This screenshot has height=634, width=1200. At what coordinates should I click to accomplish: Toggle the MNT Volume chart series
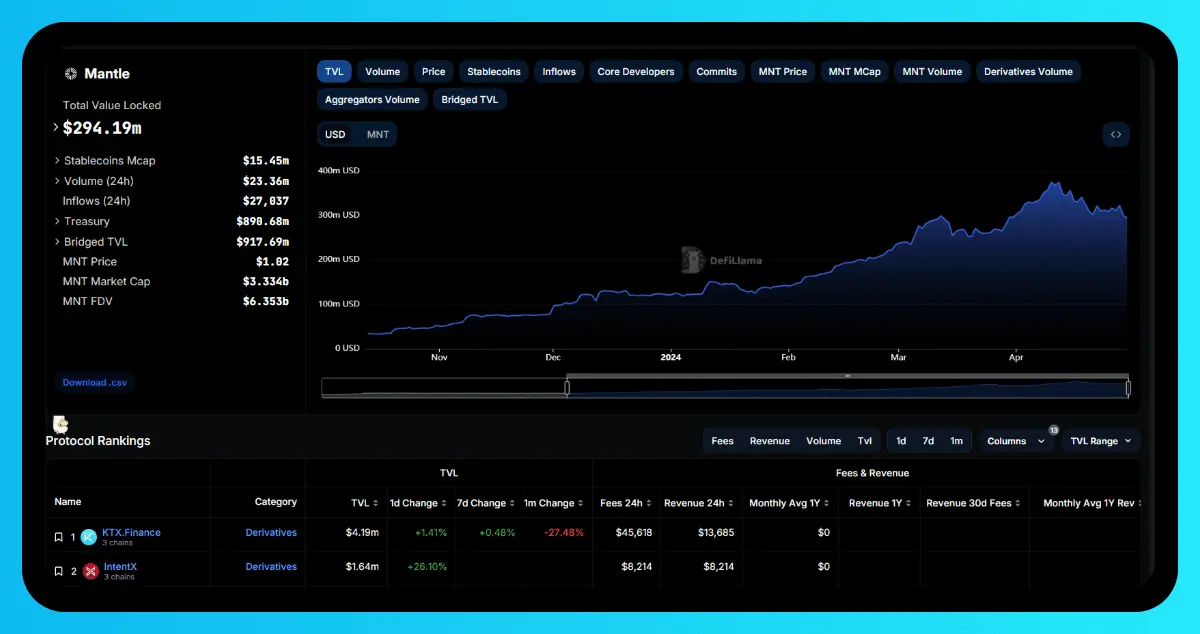932,72
